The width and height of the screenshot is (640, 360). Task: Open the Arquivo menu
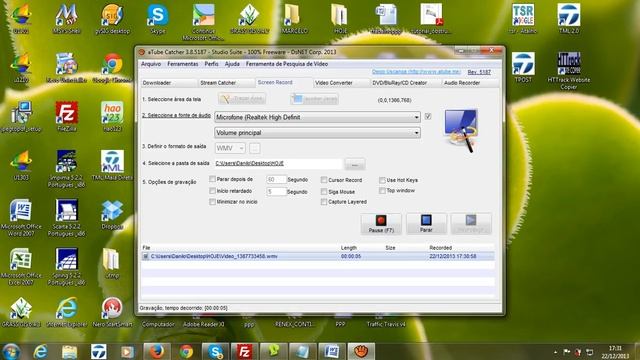pos(151,64)
